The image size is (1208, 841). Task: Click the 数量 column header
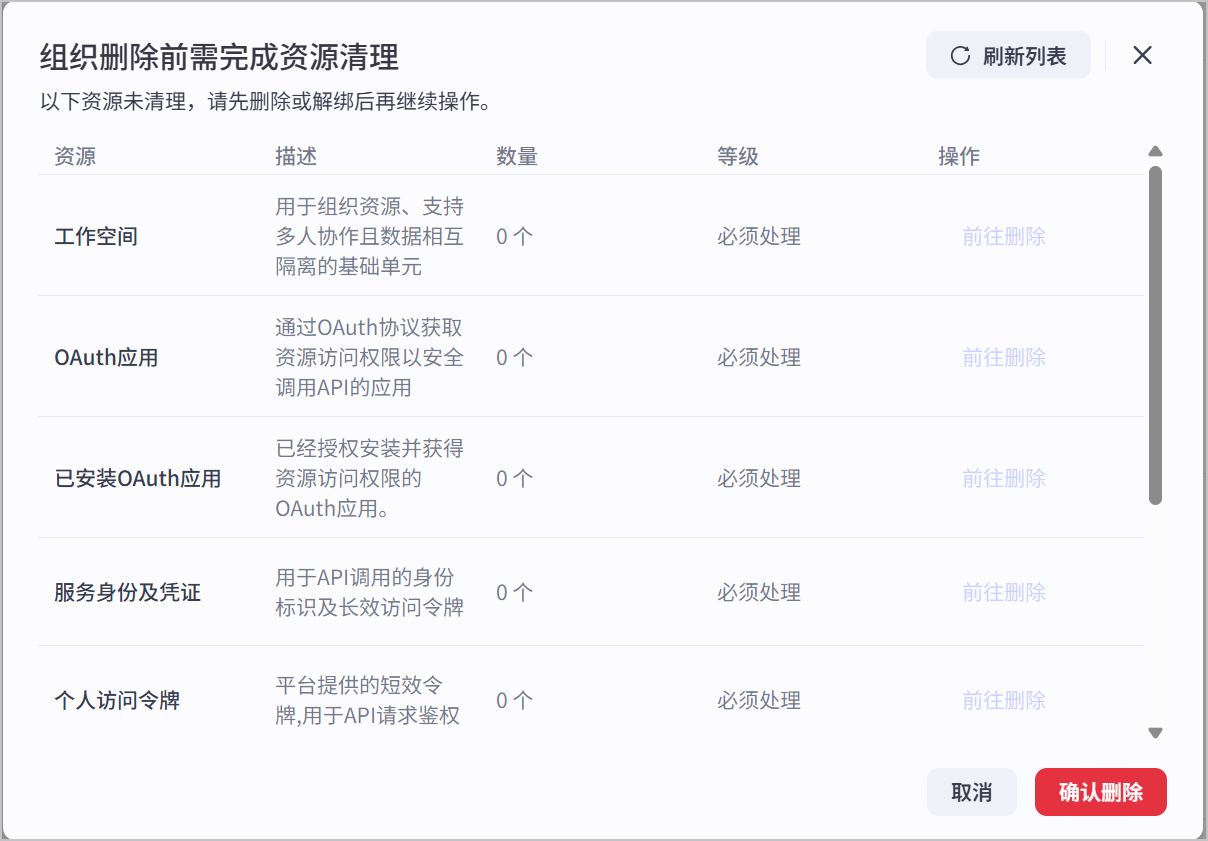(517, 156)
